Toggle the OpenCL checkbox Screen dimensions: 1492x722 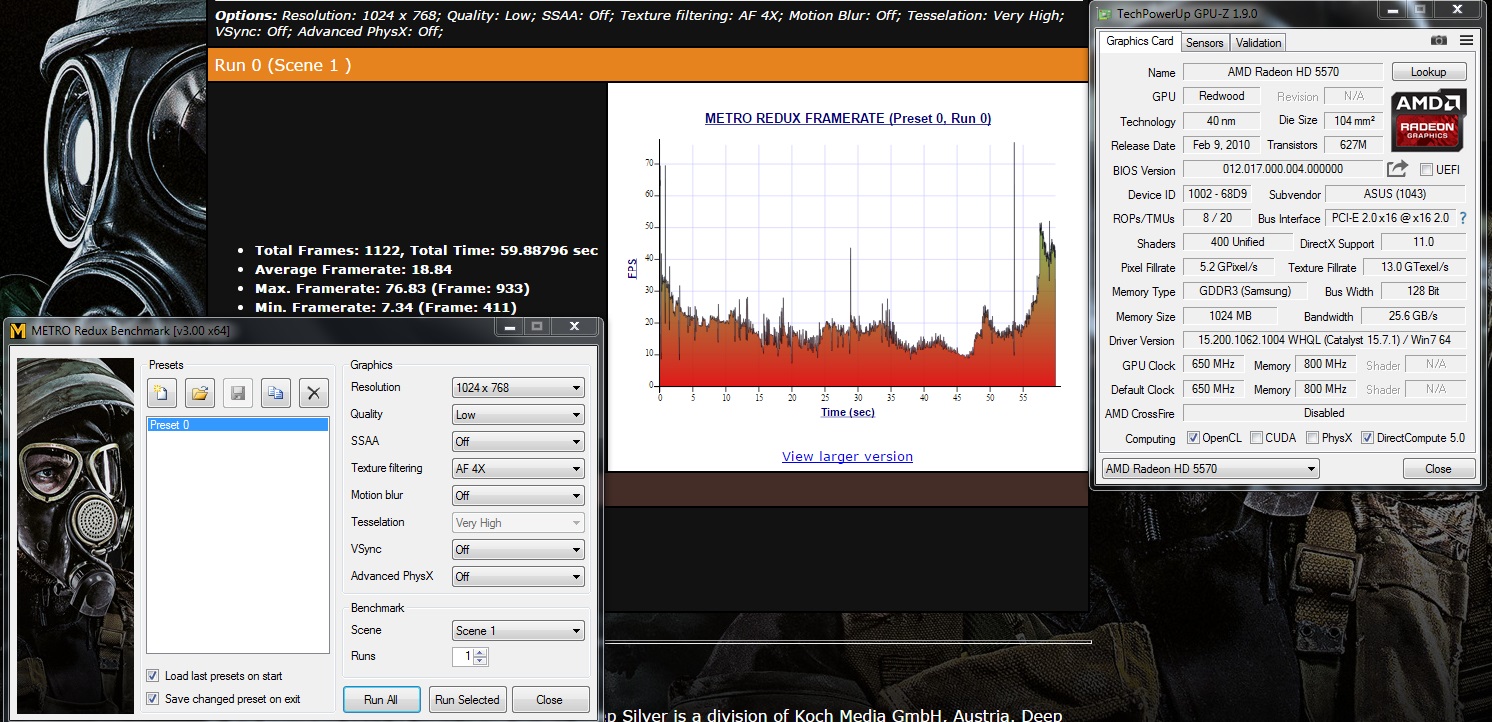click(1193, 438)
